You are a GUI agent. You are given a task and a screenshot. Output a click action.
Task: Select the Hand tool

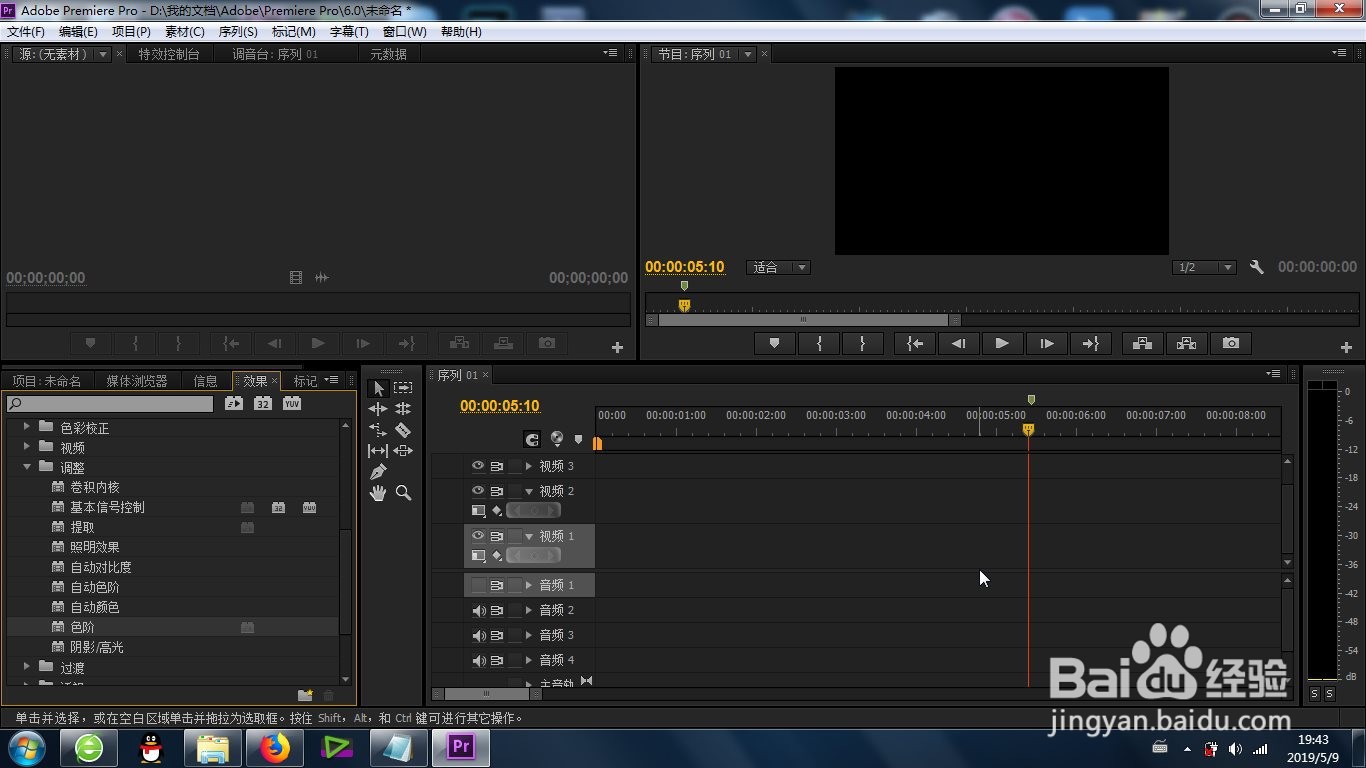378,493
